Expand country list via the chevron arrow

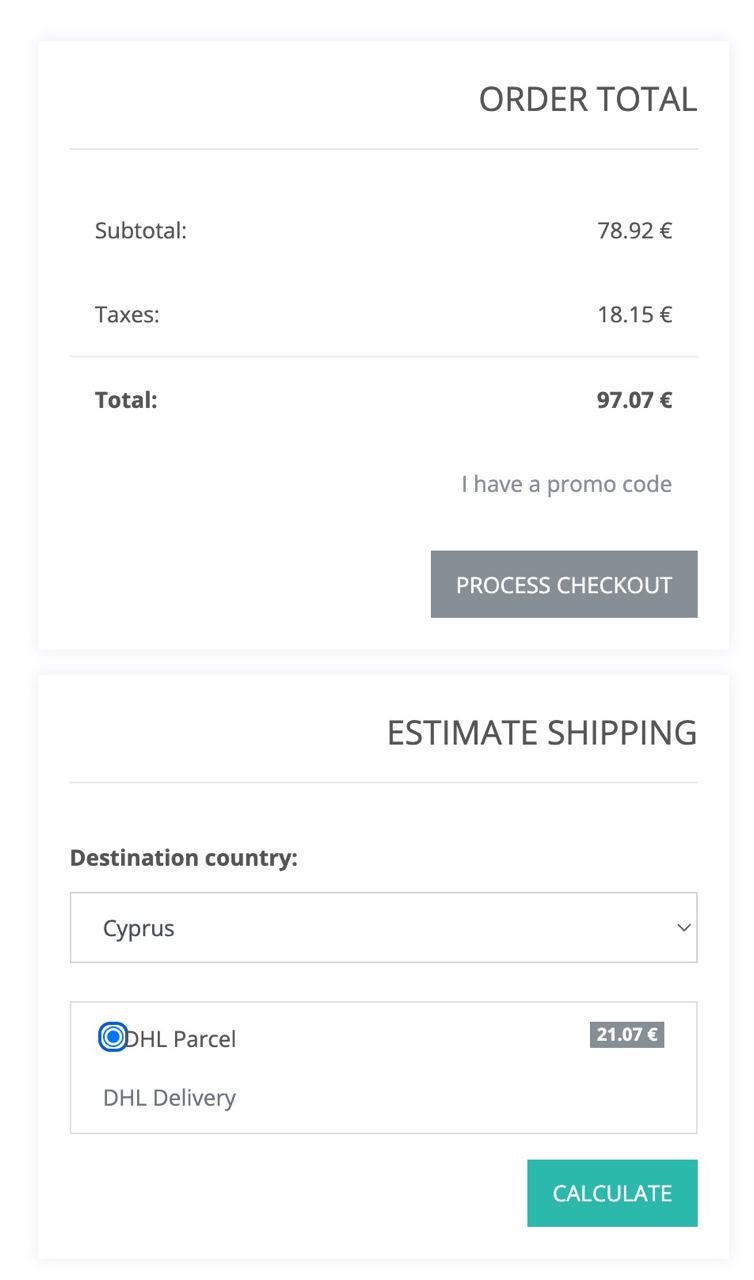pos(684,928)
